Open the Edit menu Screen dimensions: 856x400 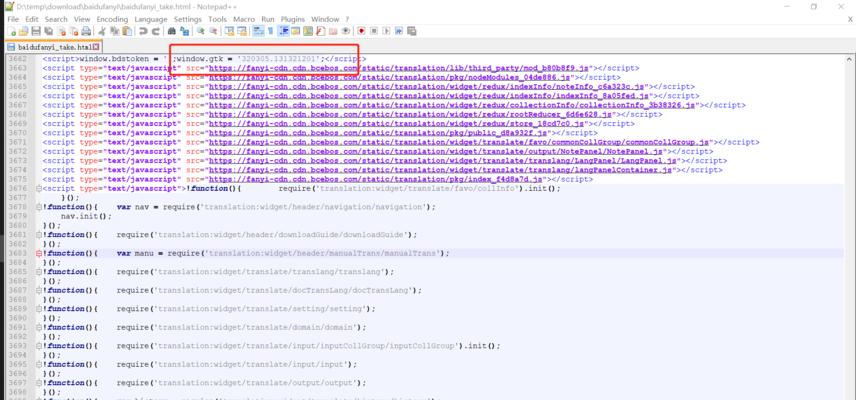pos(32,19)
